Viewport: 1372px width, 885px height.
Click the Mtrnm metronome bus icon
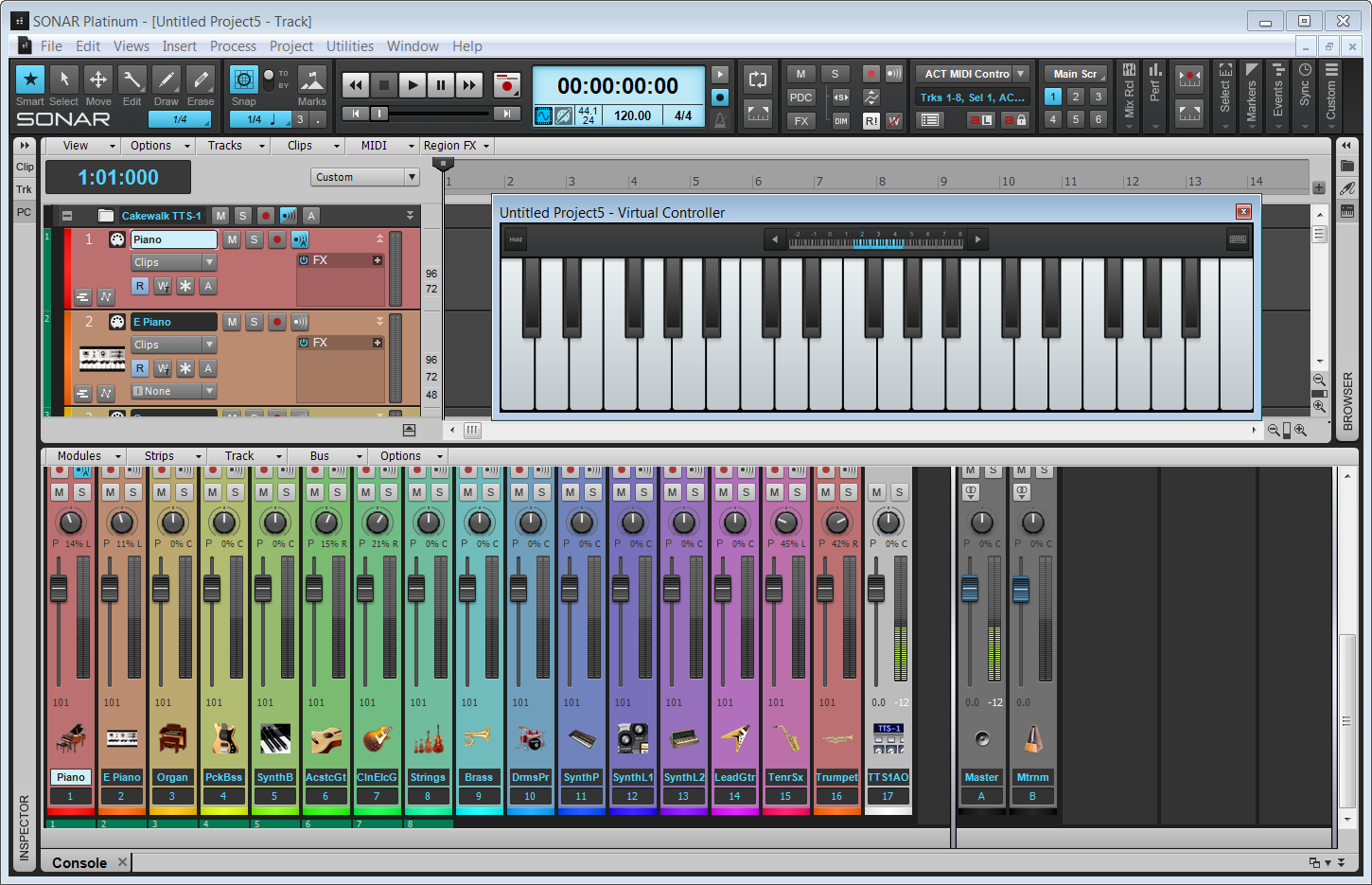(1032, 738)
